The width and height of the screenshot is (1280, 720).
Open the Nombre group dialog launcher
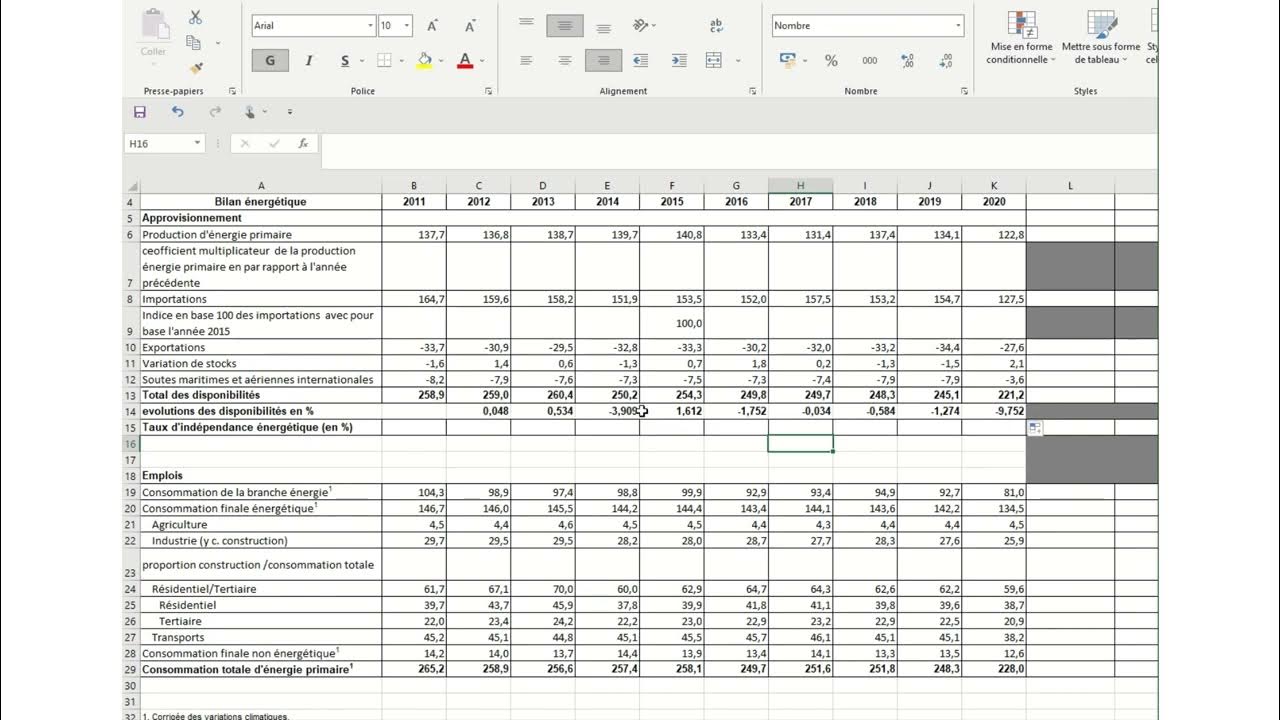(x=964, y=91)
